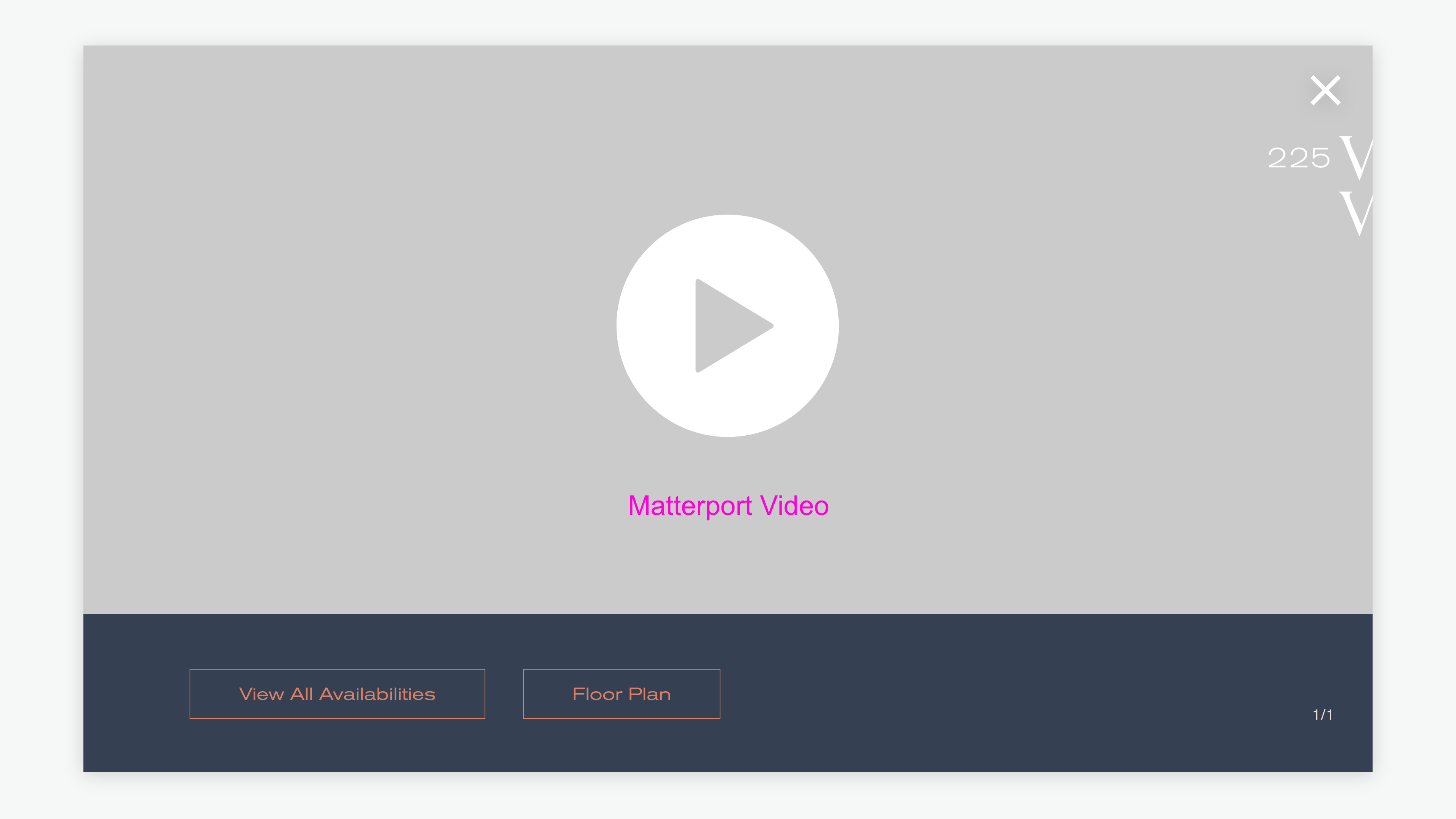Open the Floor Plan
The width and height of the screenshot is (1456, 819).
(x=621, y=693)
